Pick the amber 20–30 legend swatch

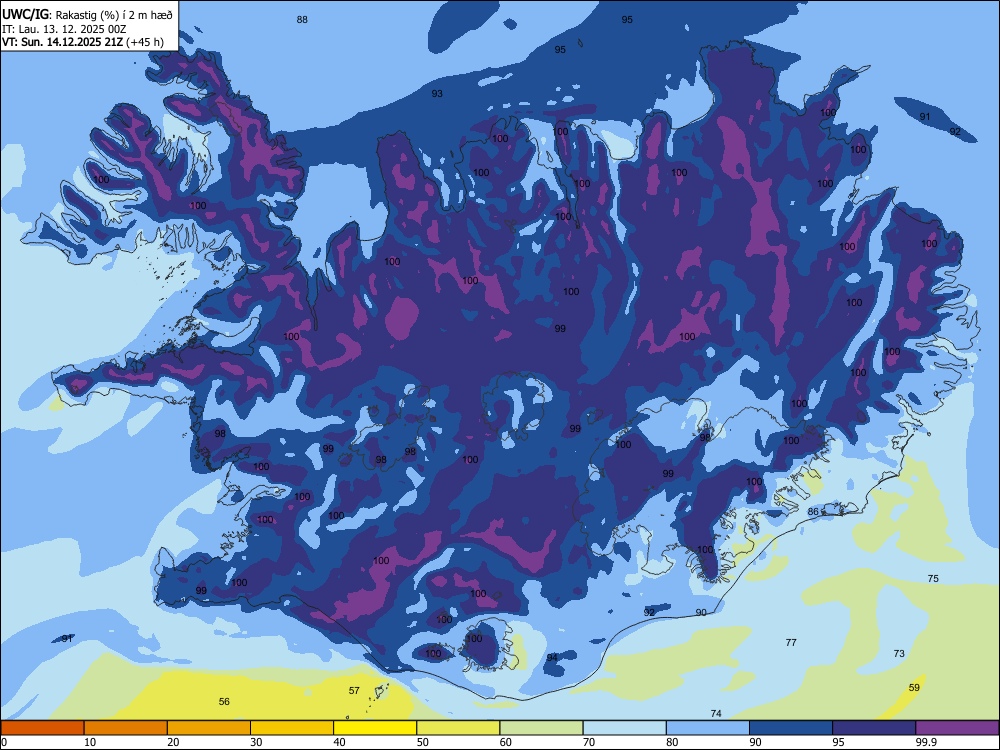click(209, 728)
